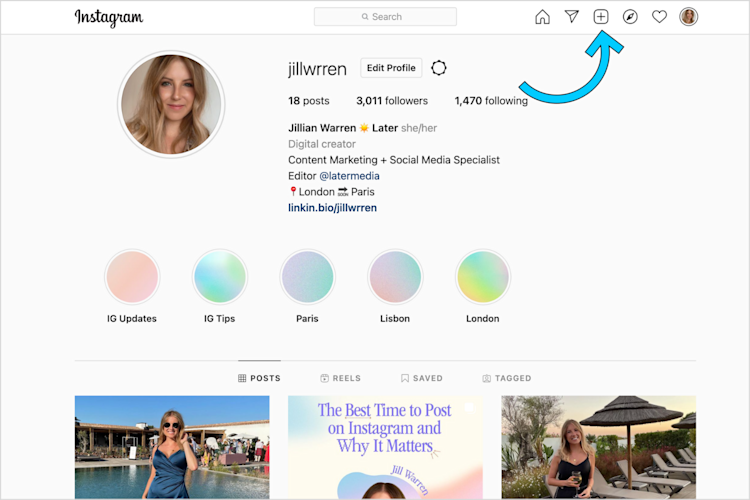Screen dimensions: 750x500
Task: Open the settings gear next to Edit Profile
Action: 439,68
